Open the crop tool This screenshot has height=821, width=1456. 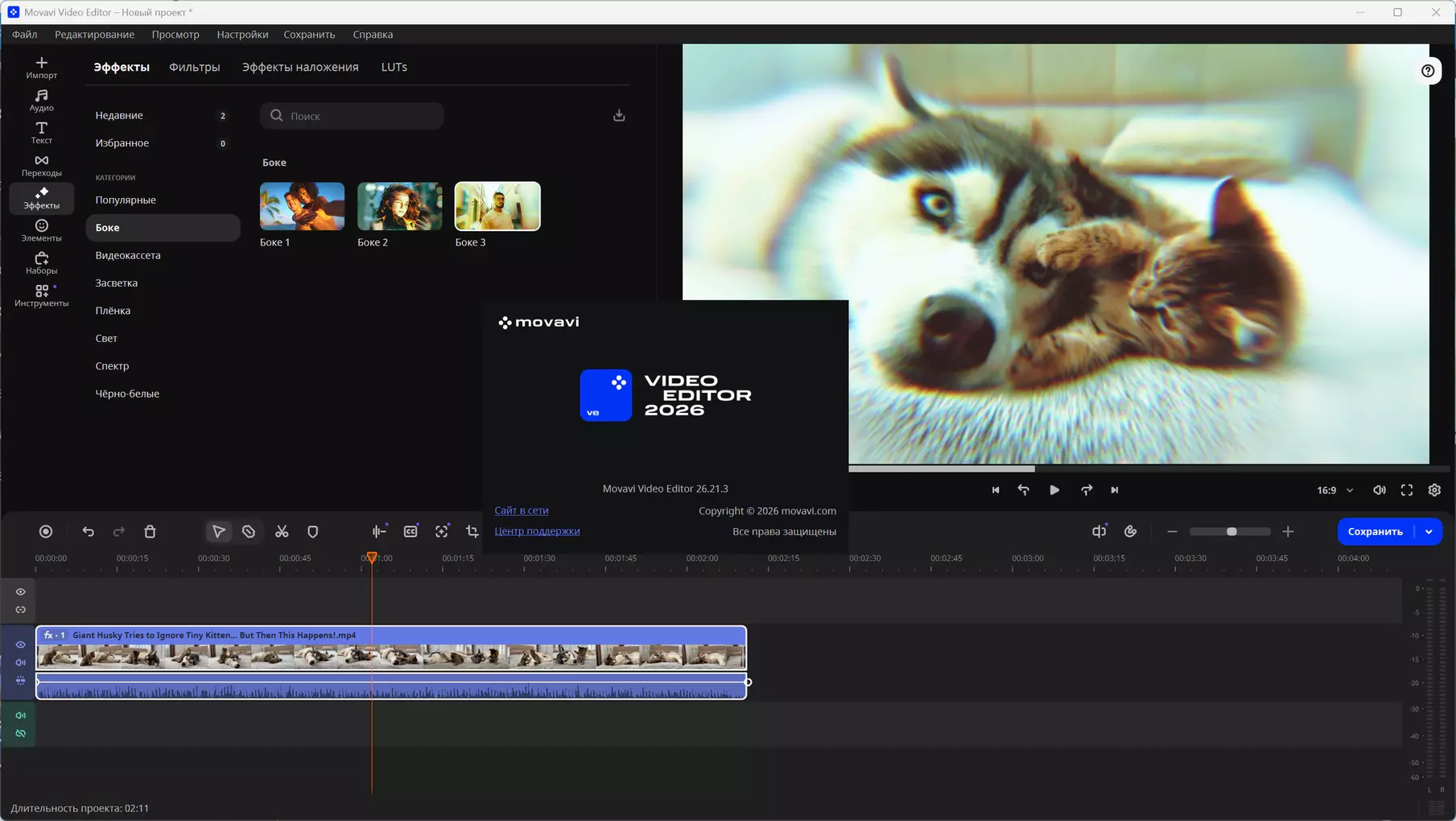472,531
